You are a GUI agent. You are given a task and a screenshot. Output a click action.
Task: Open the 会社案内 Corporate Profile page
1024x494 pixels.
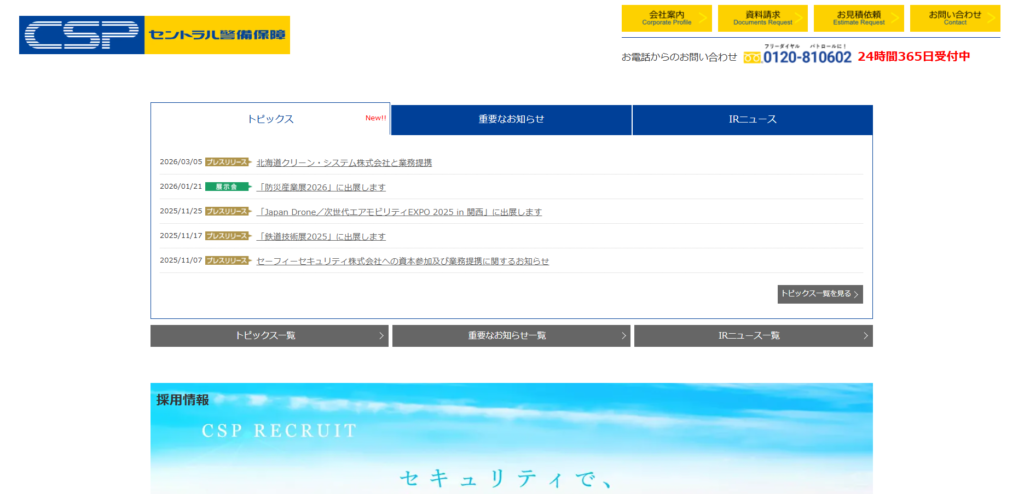(667, 18)
